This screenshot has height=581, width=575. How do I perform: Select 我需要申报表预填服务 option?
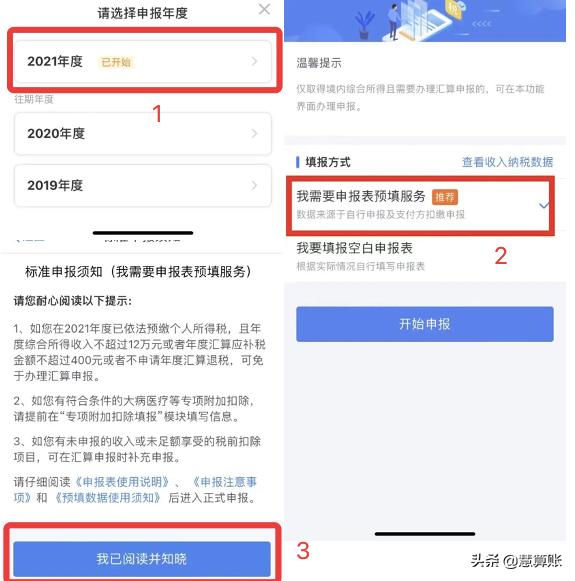(x=420, y=205)
